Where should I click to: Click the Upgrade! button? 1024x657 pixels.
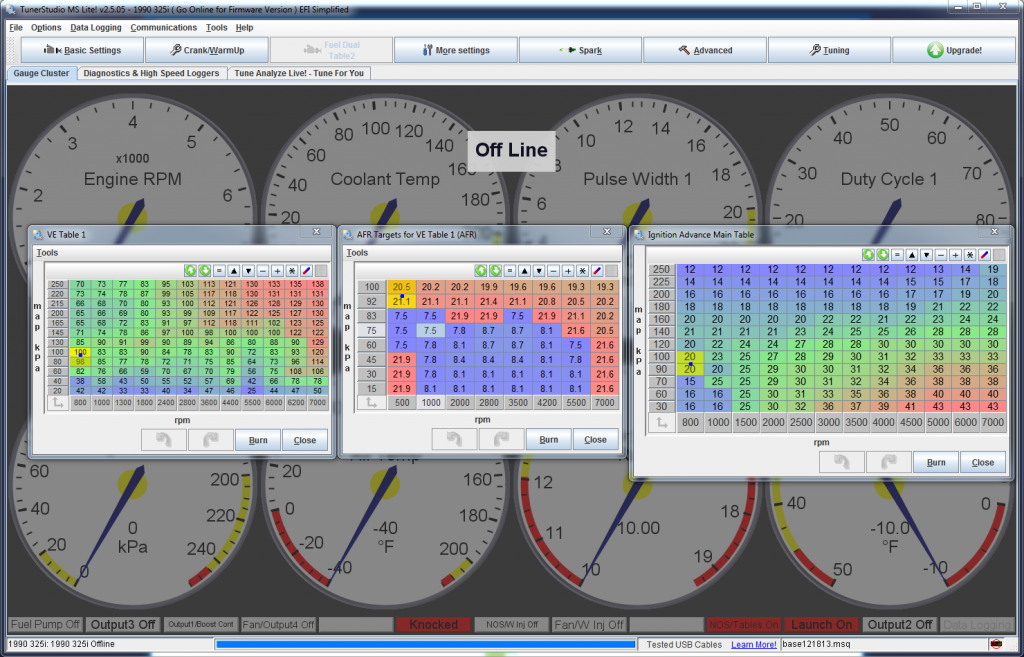click(954, 50)
